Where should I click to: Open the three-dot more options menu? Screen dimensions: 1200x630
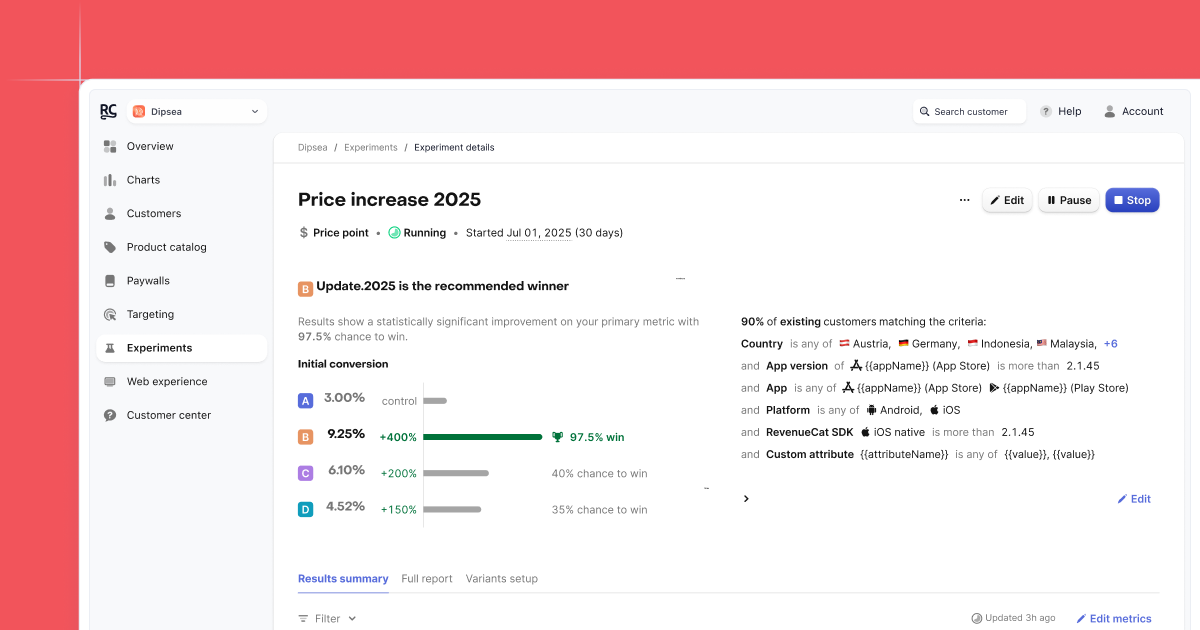point(964,200)
